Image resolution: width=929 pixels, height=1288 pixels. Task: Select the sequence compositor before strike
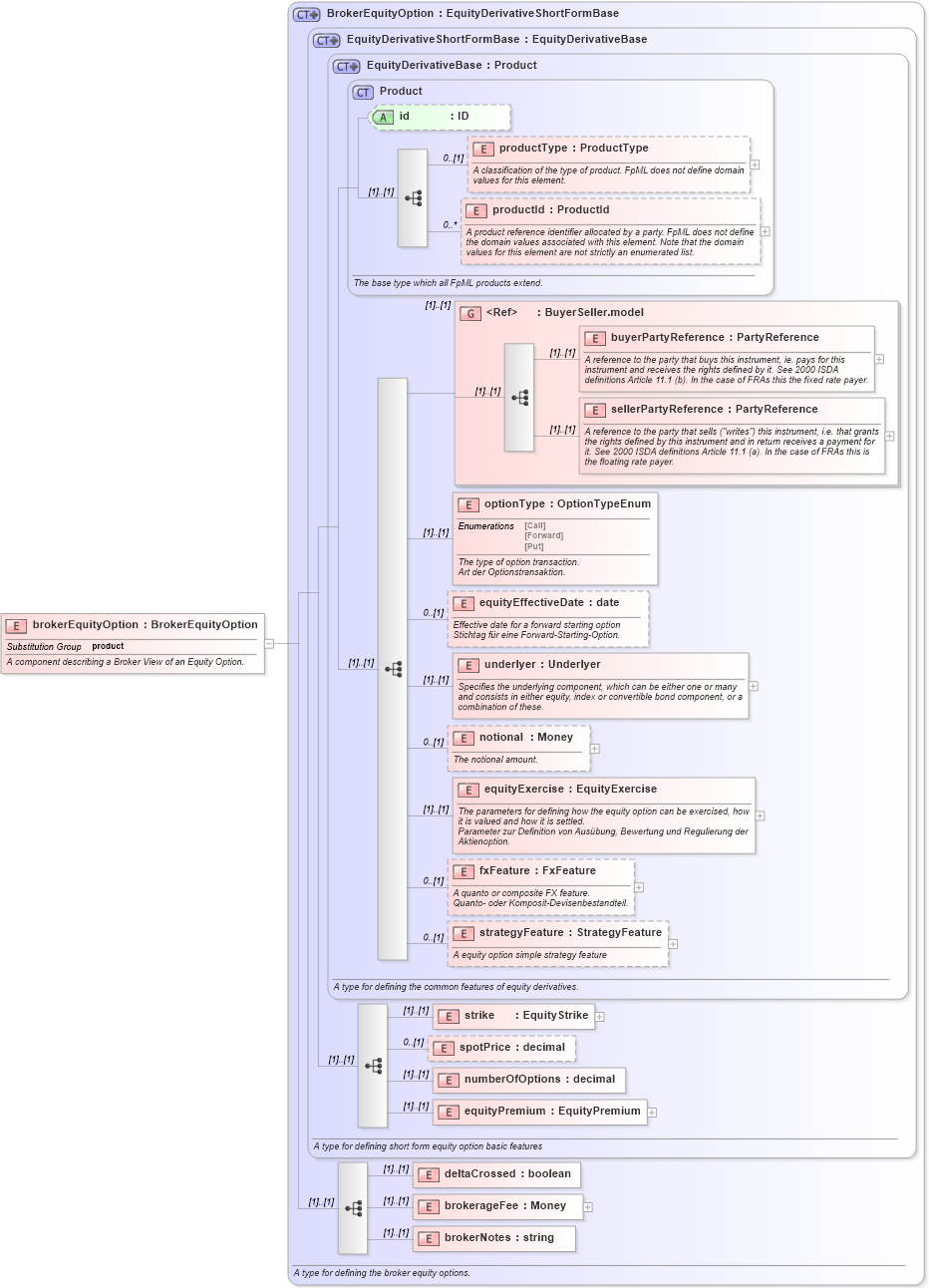373,1066
